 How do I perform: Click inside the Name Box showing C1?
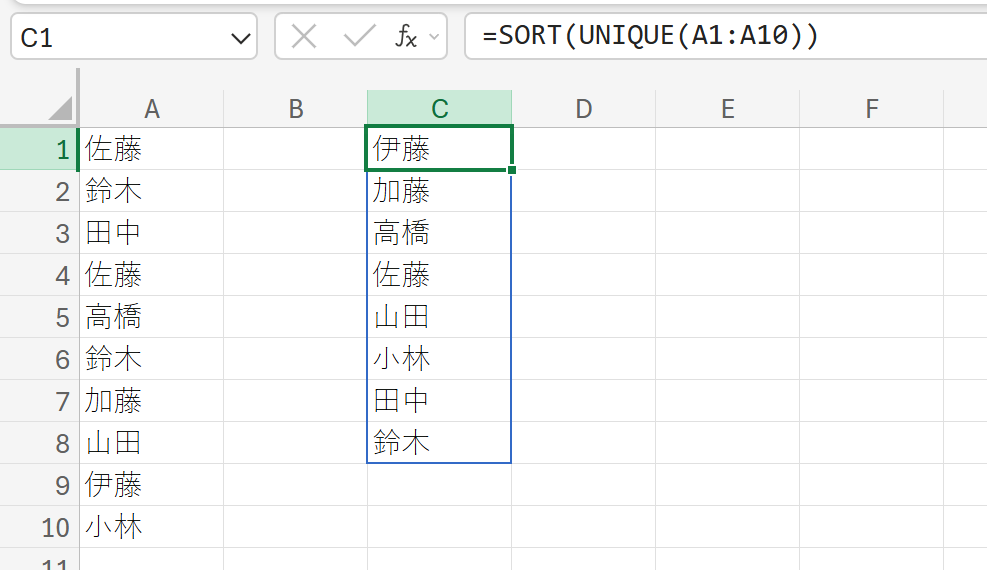tap(120, 37)
